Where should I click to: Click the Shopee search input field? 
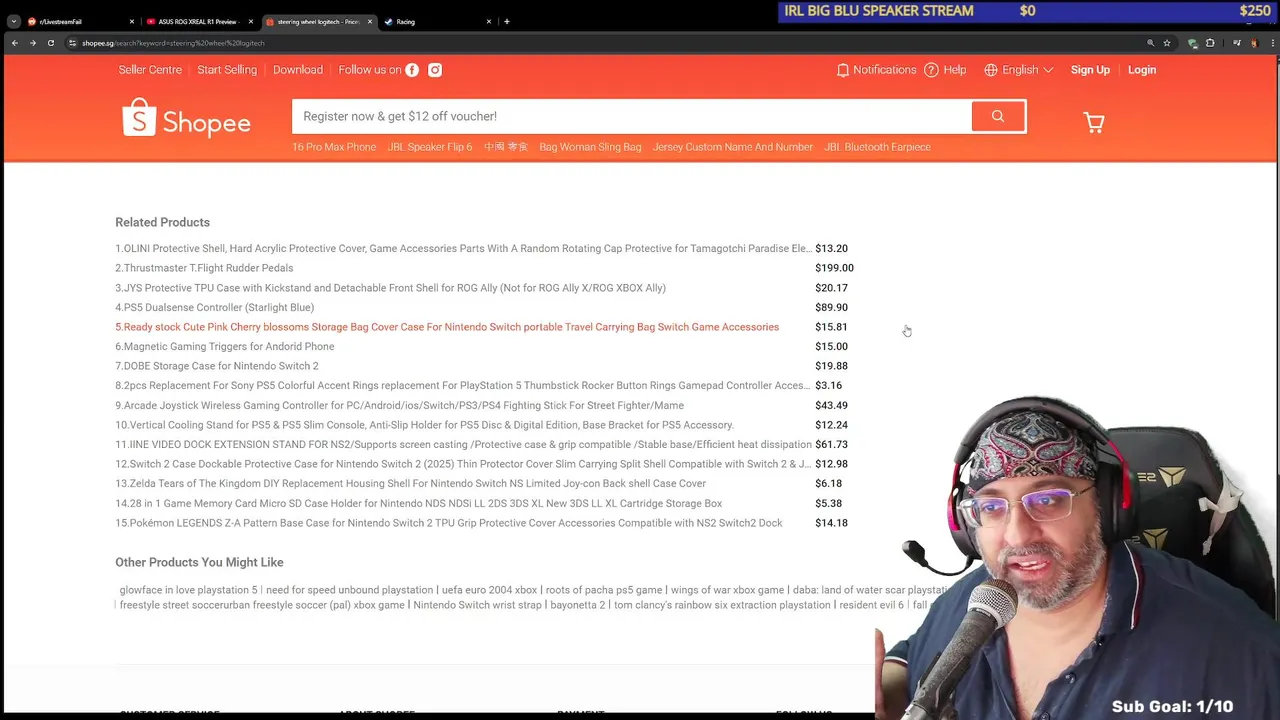coord(631,116)
